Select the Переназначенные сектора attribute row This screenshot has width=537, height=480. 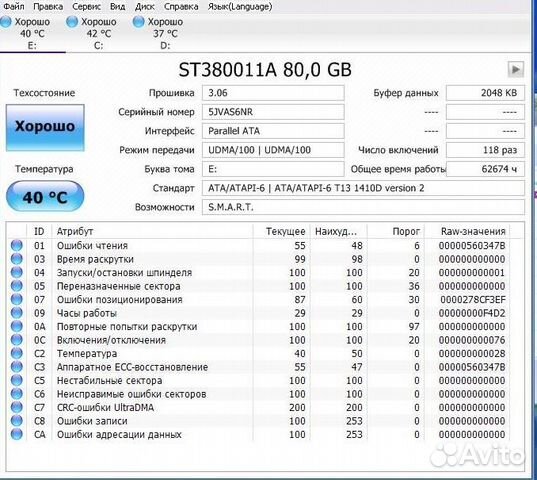[x=259, y=286]
